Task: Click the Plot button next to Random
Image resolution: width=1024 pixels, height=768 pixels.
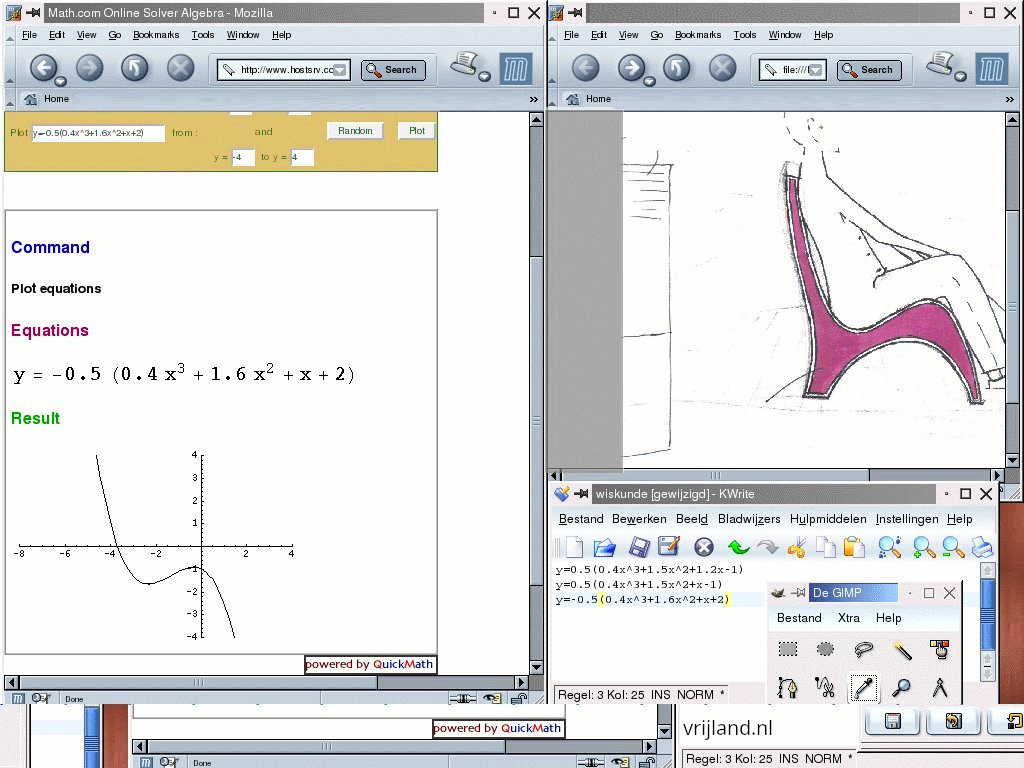Action: pyautogui.click(x=417, y=131)
